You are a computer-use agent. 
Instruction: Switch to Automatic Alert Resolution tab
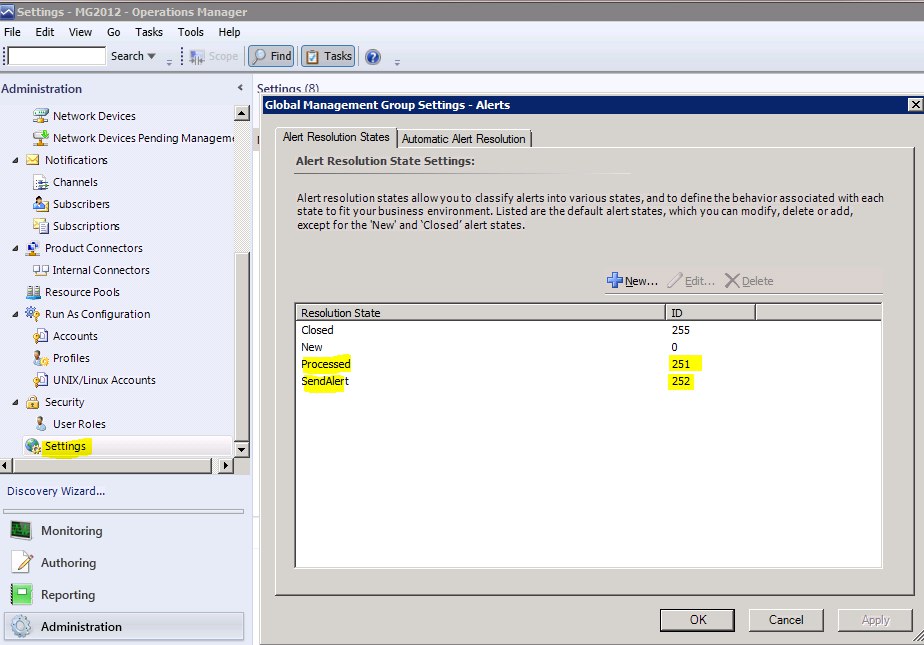coord(464,139)
